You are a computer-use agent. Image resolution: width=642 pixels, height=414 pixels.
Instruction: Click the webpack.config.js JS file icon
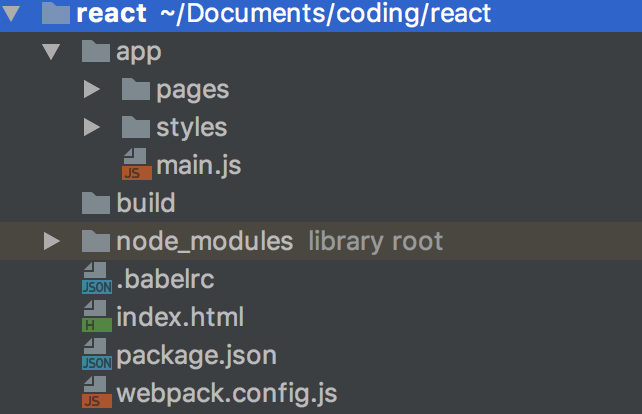tap(96, 393)
